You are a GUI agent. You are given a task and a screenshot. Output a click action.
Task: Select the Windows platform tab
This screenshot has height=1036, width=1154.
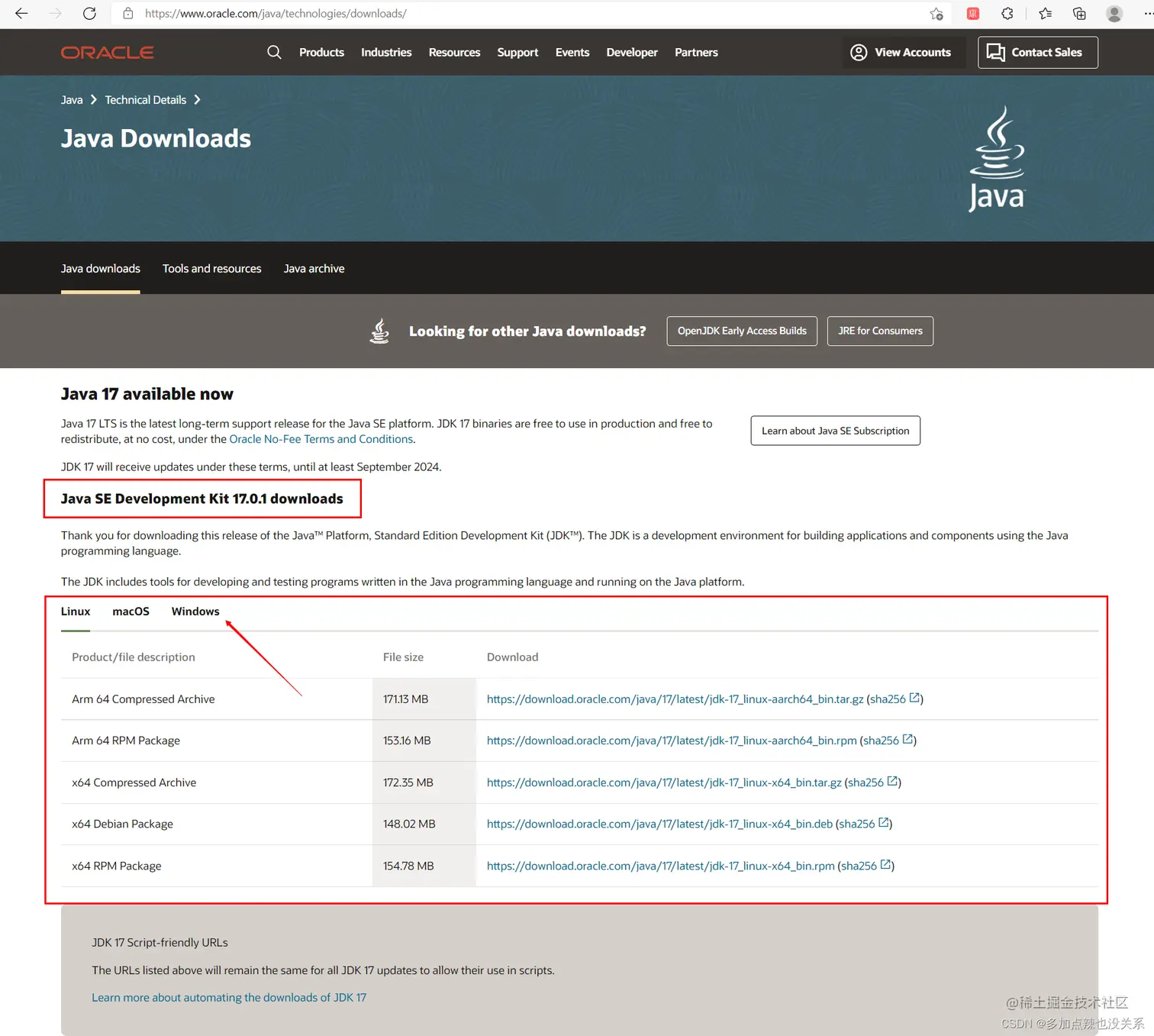(195, 612)
